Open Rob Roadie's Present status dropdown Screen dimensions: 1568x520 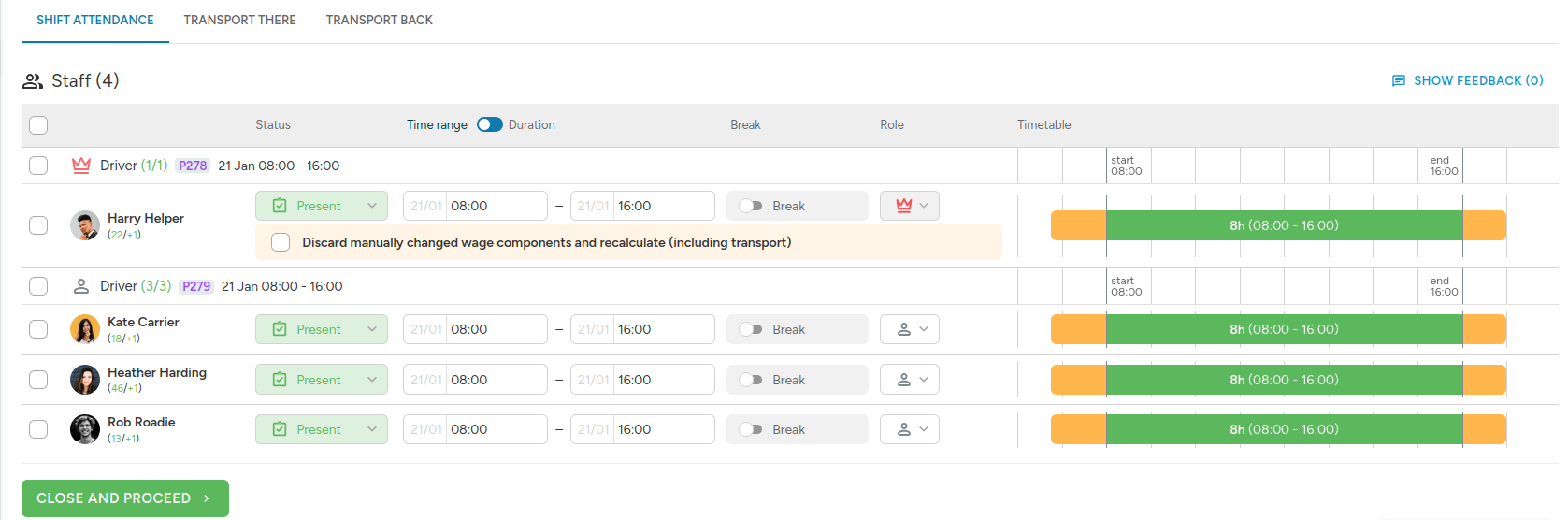click(322, 429)
